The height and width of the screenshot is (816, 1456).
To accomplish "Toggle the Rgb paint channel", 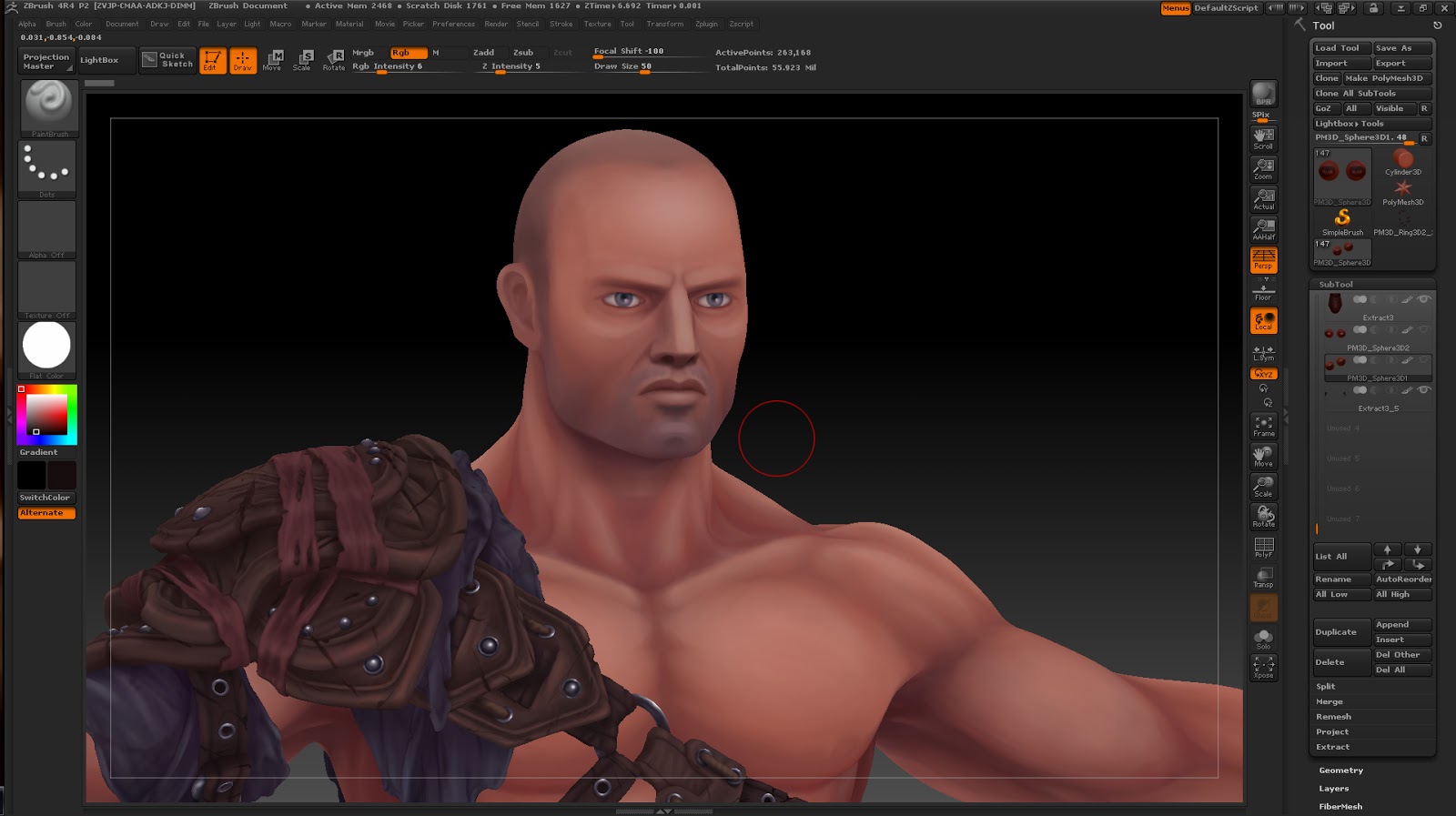I will click(409, 53).
